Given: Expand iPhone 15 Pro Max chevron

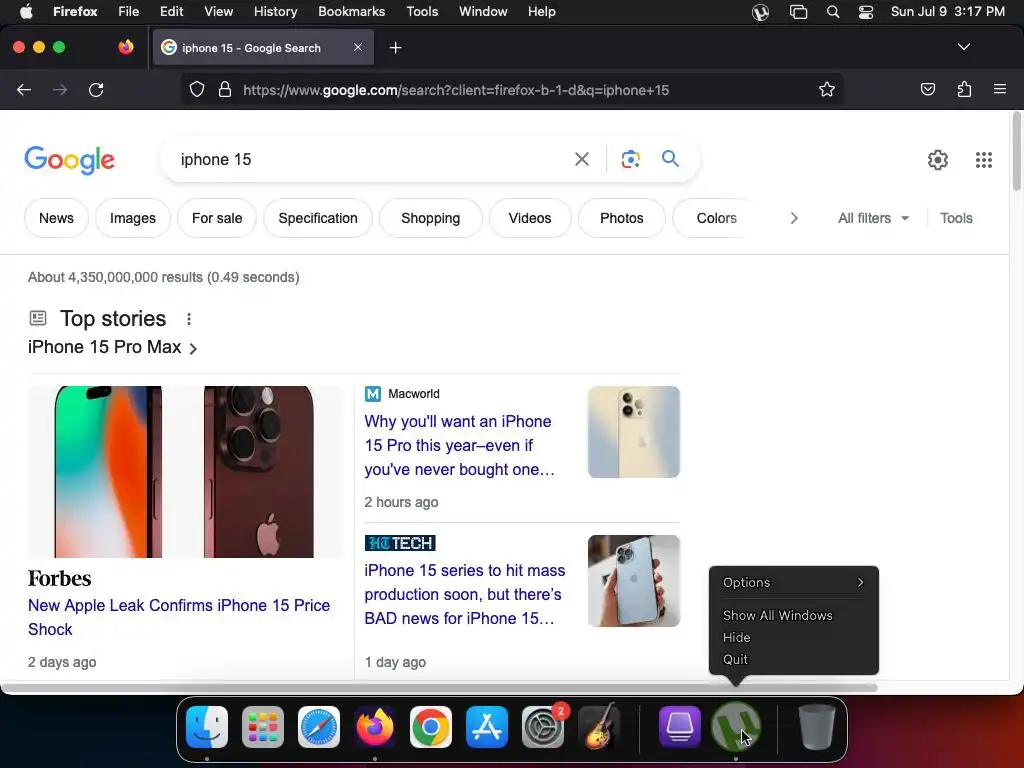Looking at the screenshot, I should point(193,349).
